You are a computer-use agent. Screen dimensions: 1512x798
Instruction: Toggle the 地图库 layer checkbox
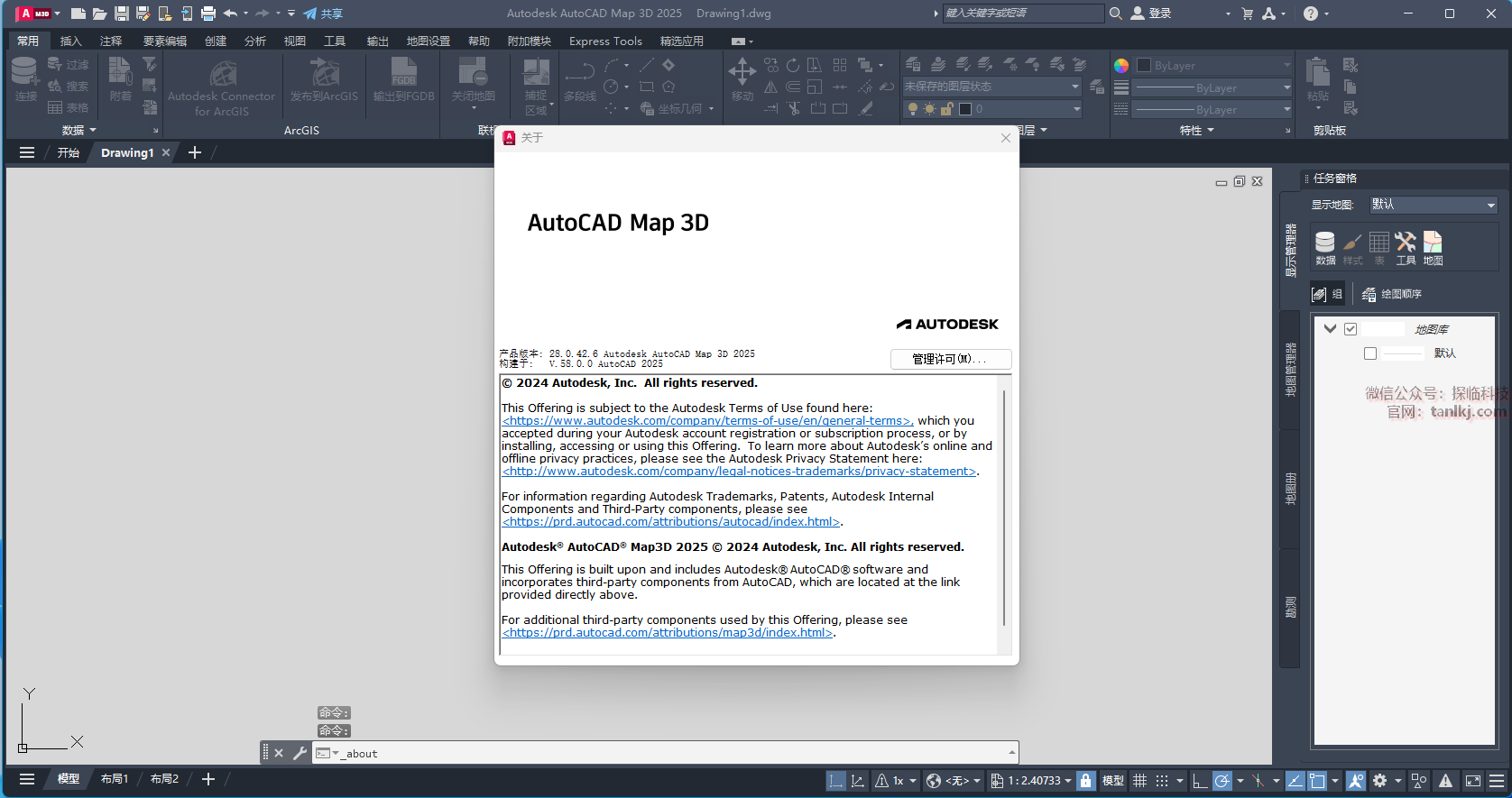[x=1351, y=329]
